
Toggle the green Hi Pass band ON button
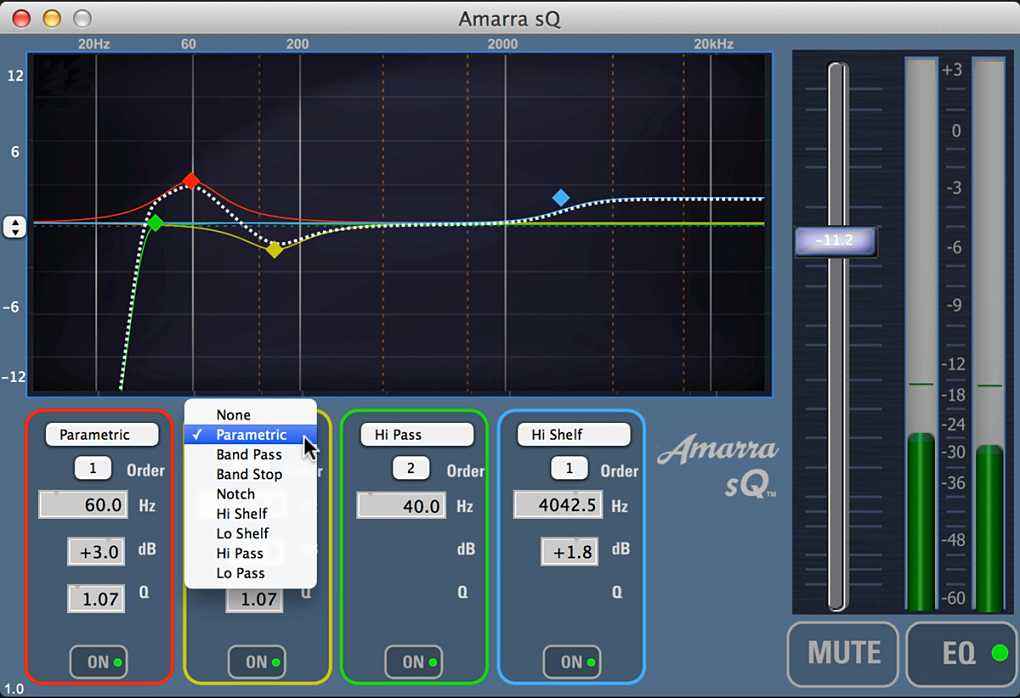point(413,662)
